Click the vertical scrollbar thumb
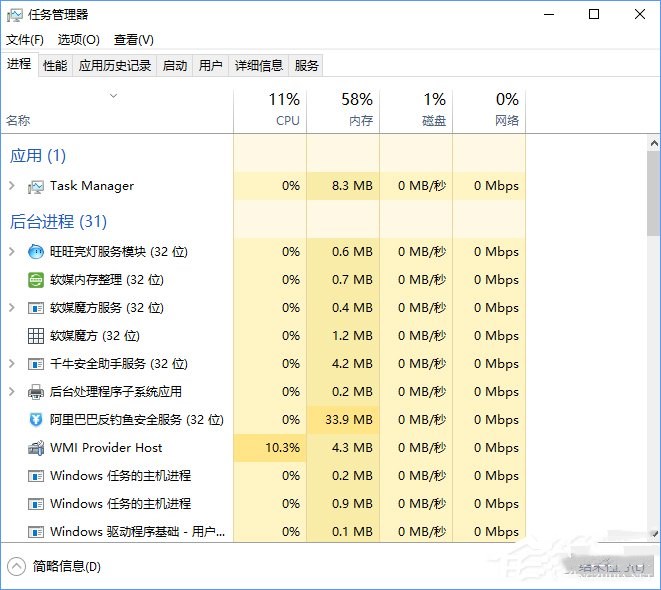 (x=654, y=193)
